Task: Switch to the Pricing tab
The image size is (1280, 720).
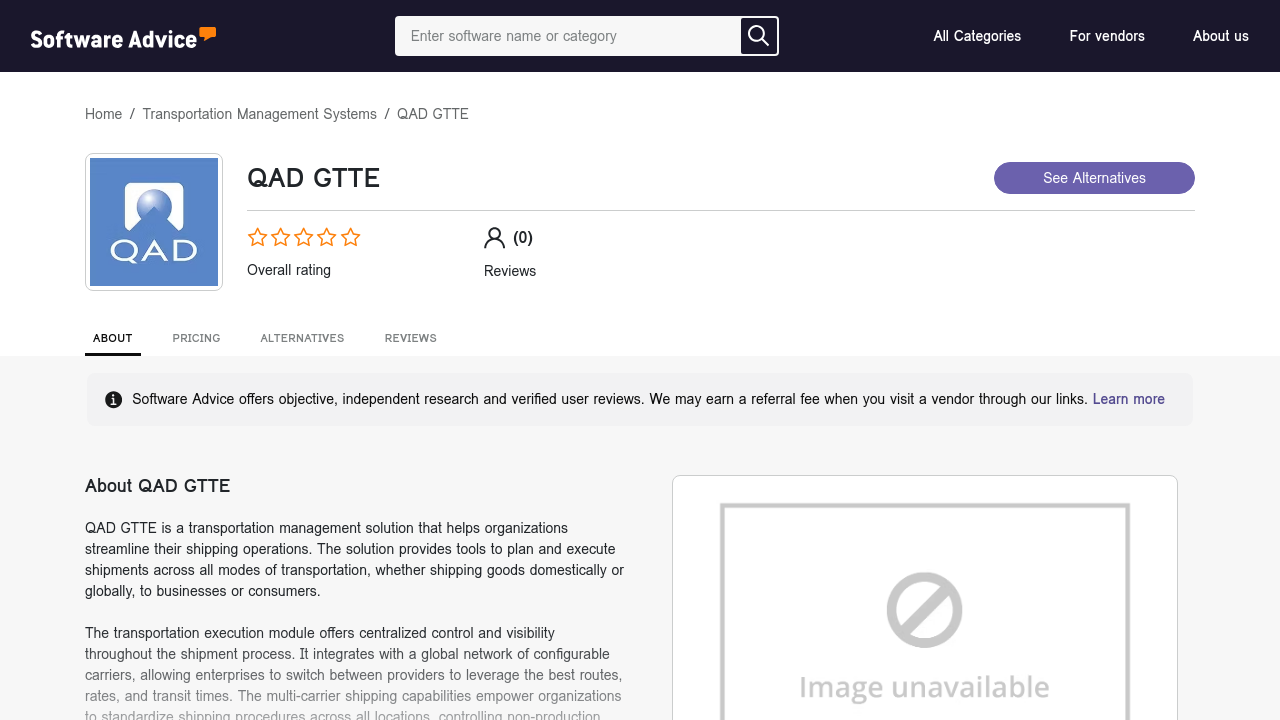Action: [196, 338]
